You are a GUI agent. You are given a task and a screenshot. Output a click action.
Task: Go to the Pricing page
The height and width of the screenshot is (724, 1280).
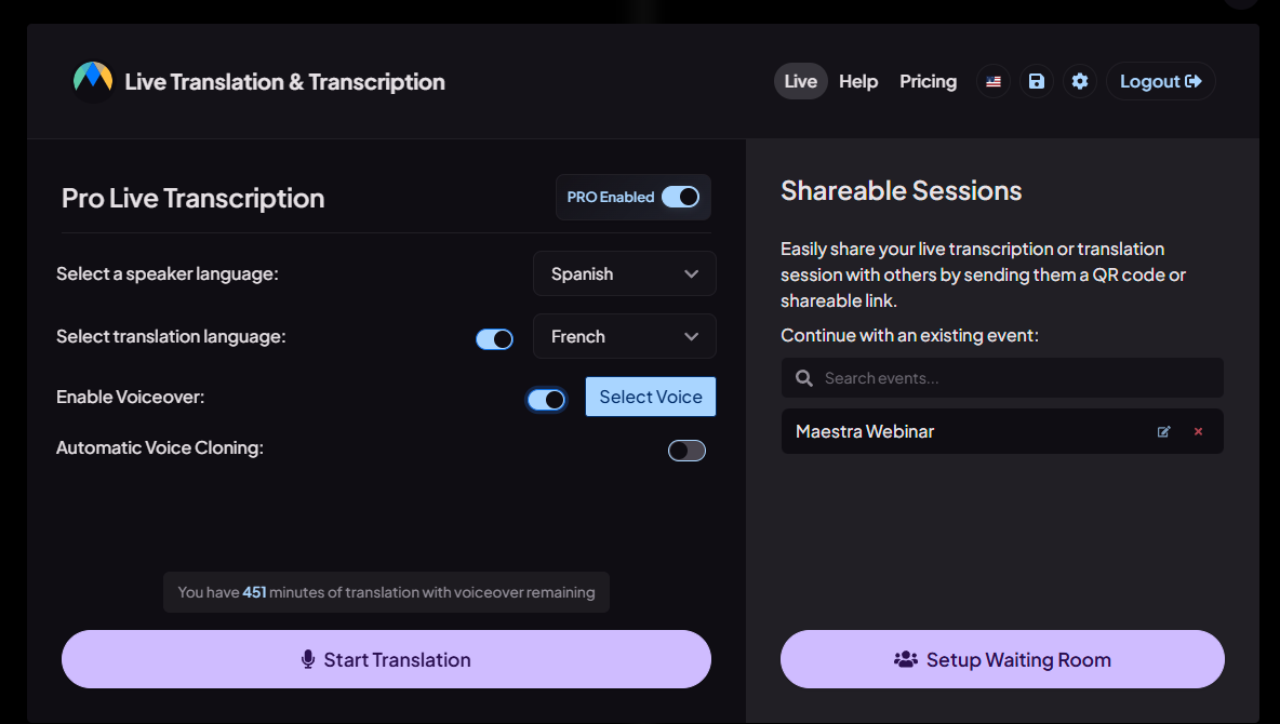[927, 82]
